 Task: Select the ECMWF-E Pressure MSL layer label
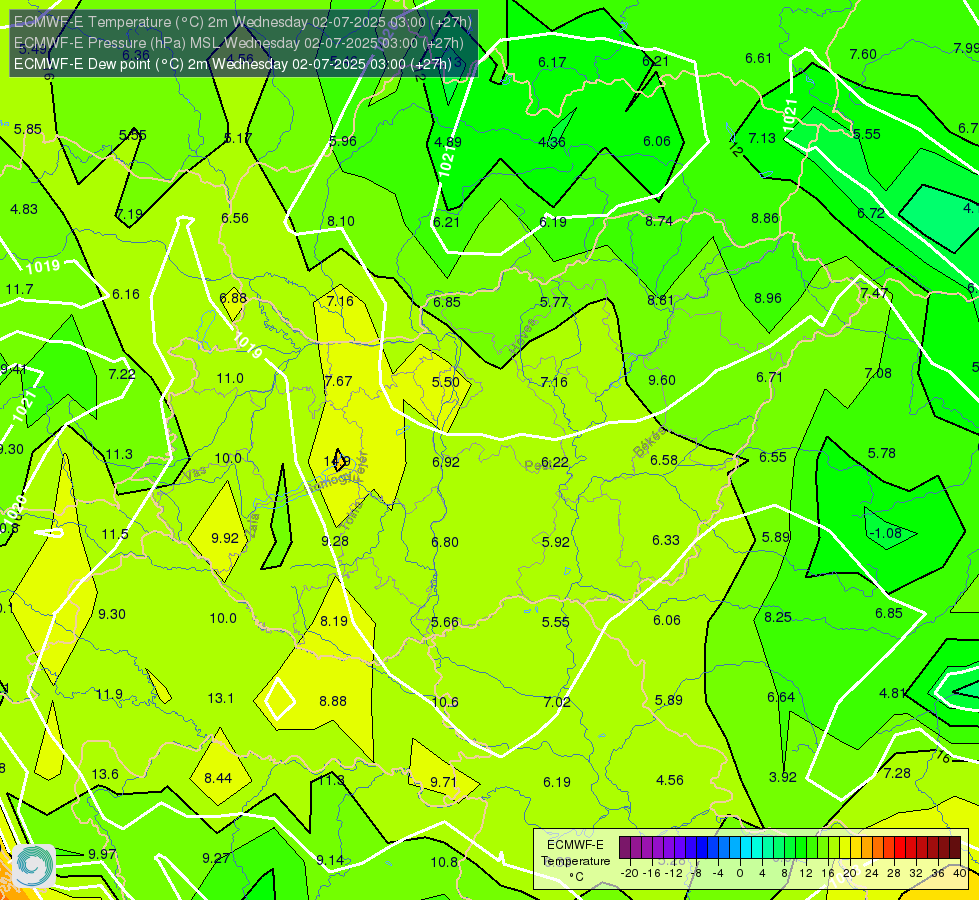(239, 43)
